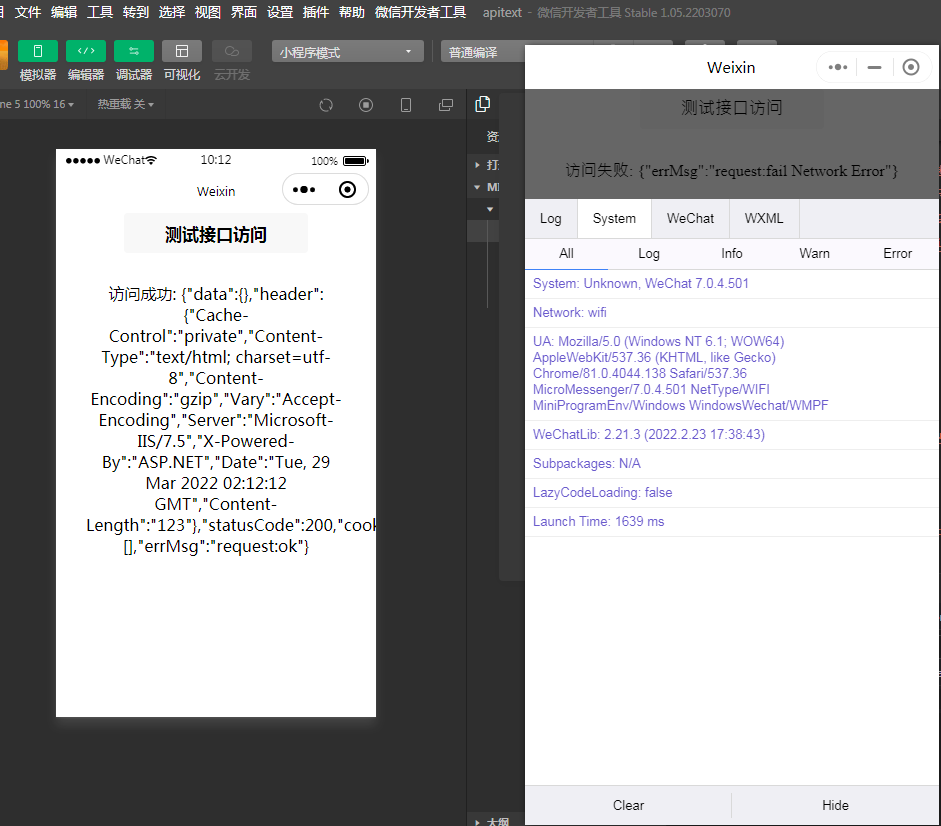Screen dimensions: 941x826
Task: Open the 微信开发者工具 menu
Action: click(x=420, y=12)
